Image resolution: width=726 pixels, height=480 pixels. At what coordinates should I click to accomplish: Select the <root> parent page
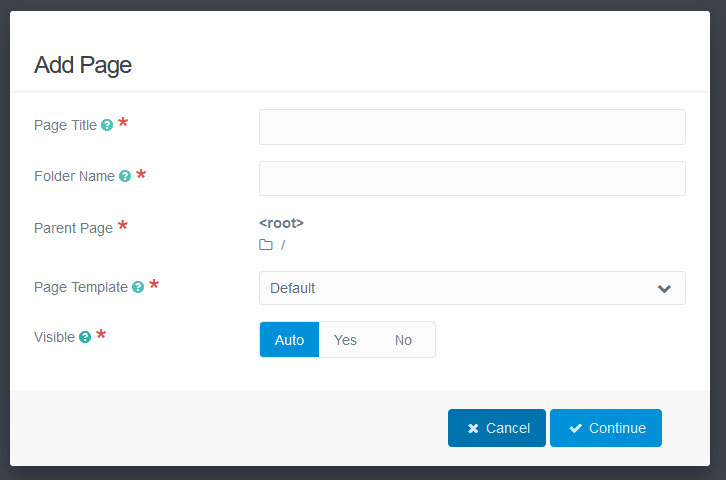click(281, 223)
